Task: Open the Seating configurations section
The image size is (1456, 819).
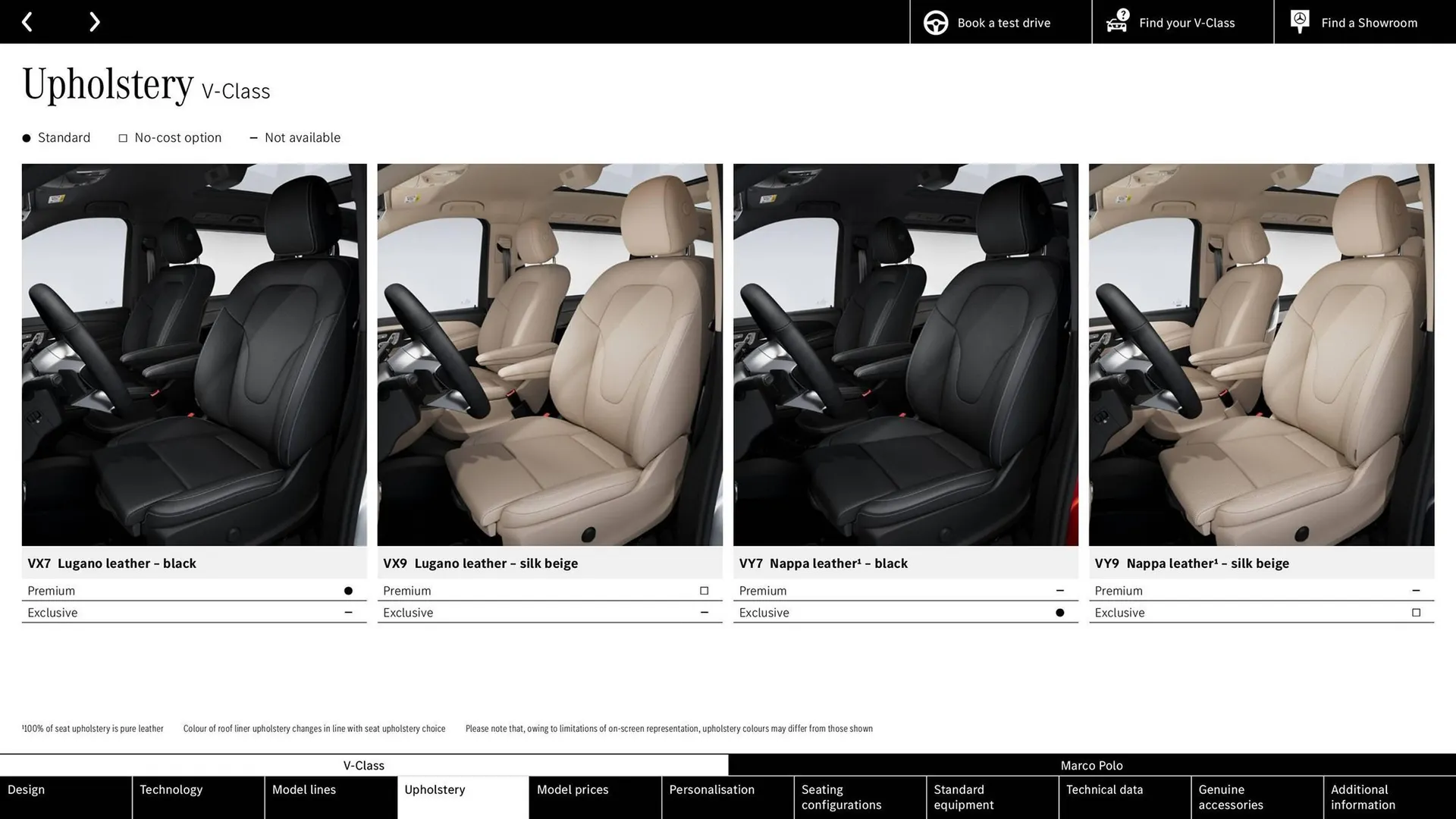Action: click(840, 797)
